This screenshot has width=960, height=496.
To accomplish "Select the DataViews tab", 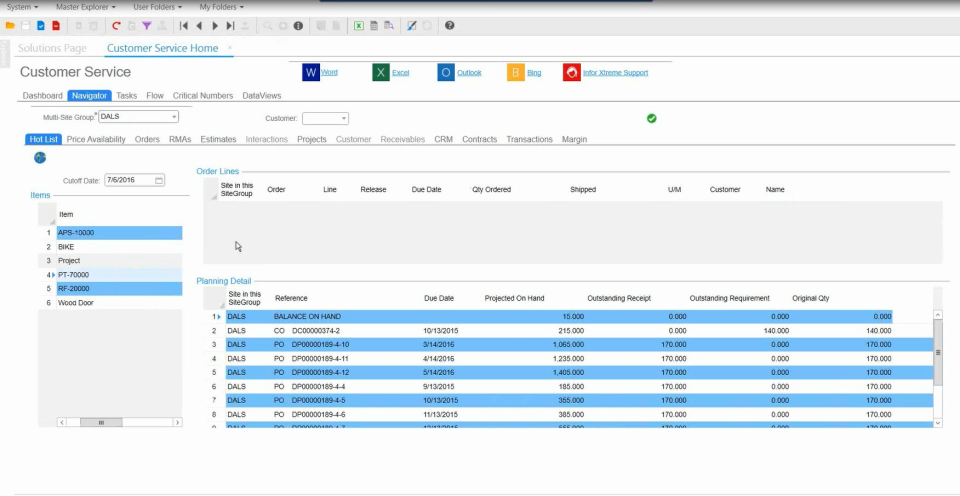I will 261,96.
